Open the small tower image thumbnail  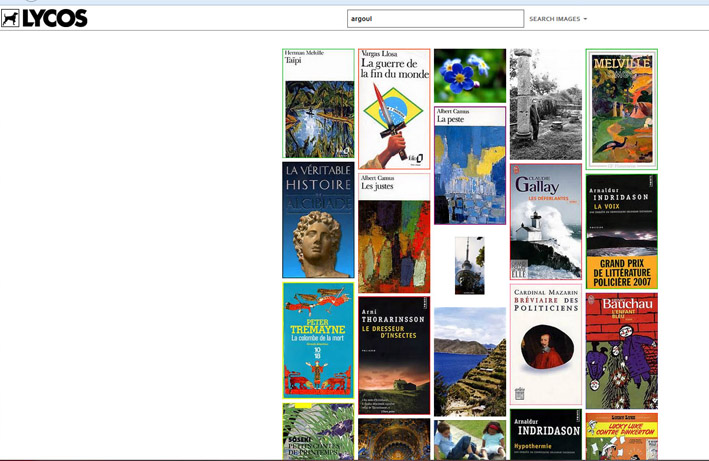tap(470, 266)
